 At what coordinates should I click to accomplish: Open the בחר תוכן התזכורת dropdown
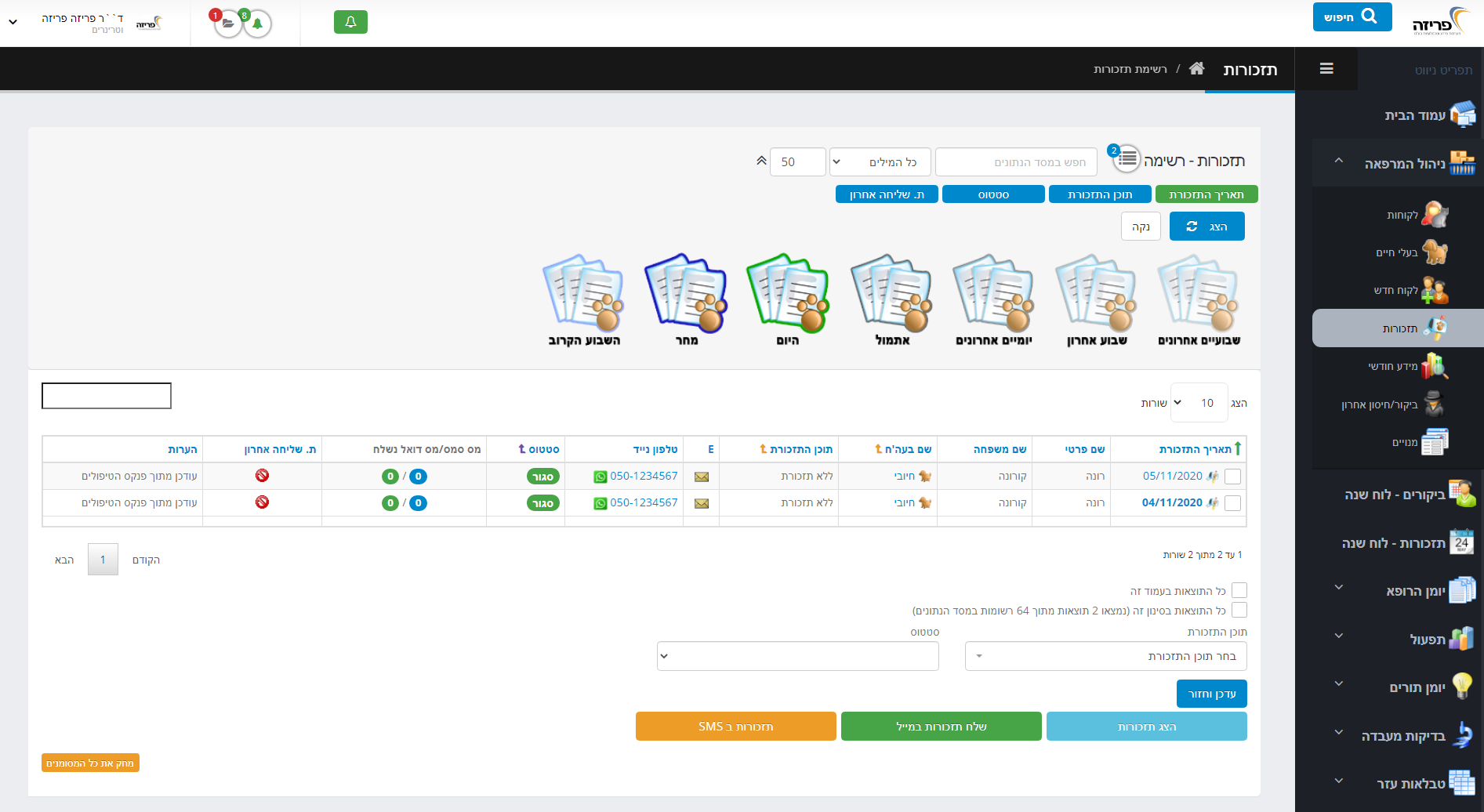1105,656
